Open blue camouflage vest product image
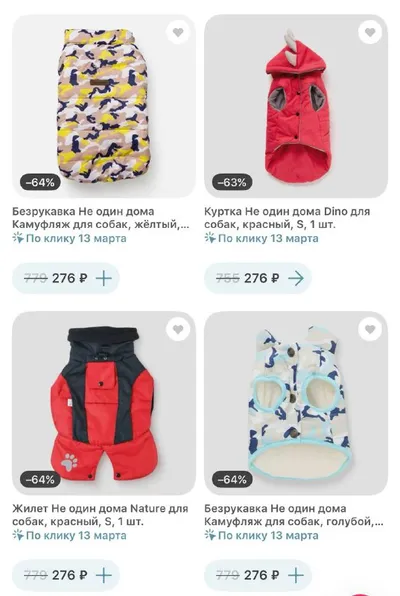This screenshot has width=400, height=596. pos(296,403)
